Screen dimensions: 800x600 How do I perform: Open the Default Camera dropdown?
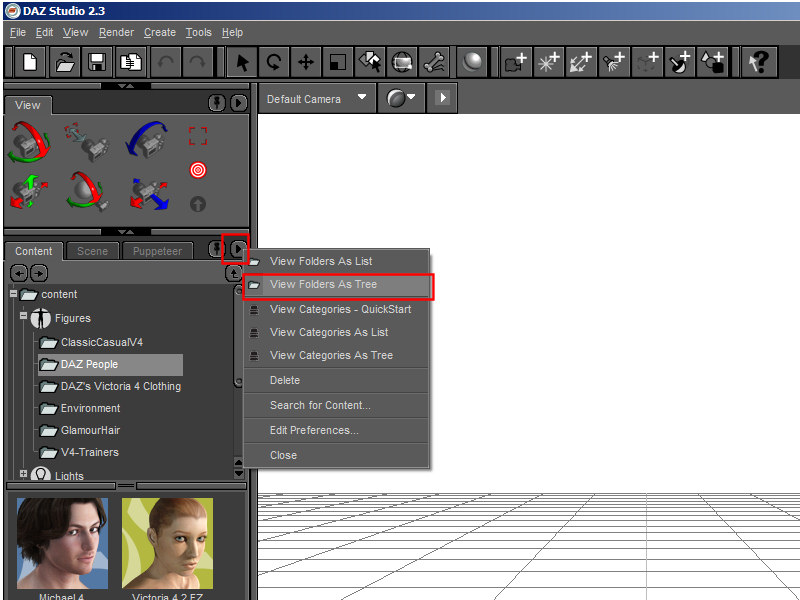pos(316,99)
